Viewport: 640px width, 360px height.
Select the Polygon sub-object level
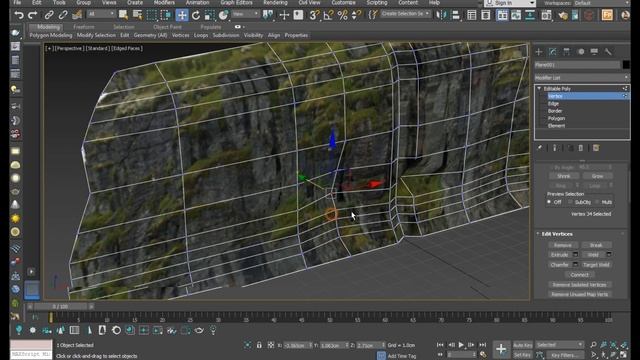(x=556, y=118)
